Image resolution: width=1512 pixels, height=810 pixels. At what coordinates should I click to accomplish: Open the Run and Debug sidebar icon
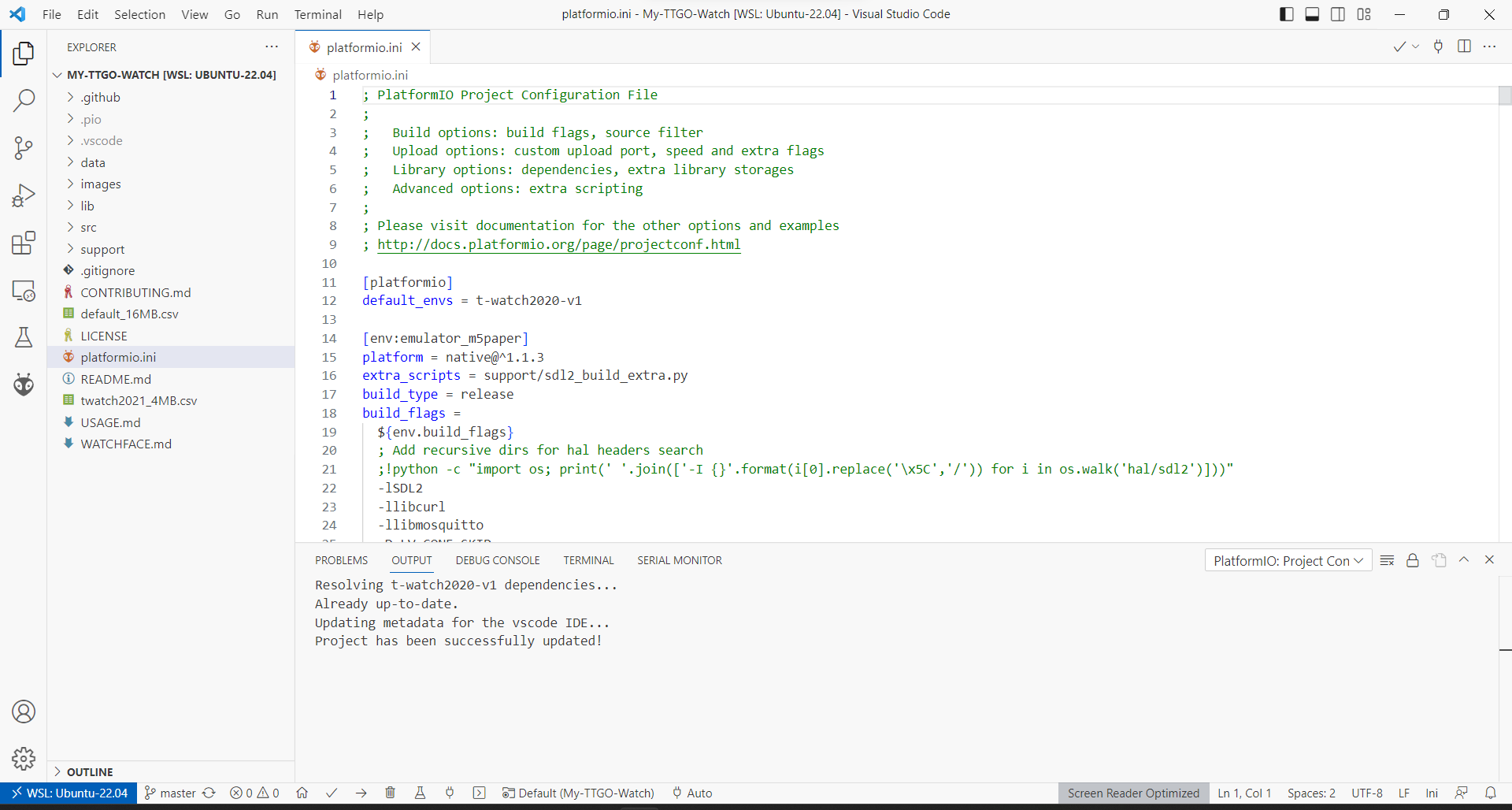click(24, 195)
